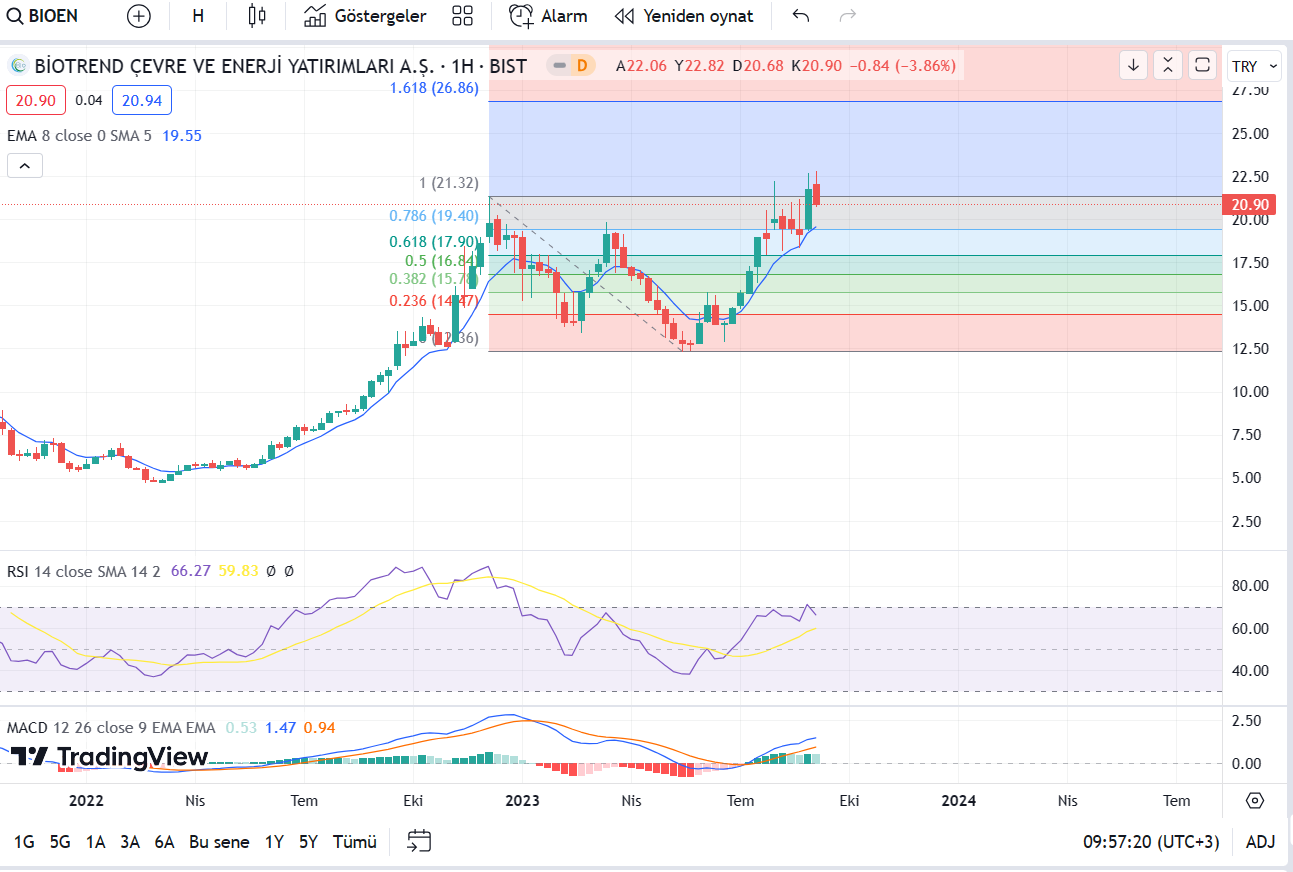Create an Alarm
The image size is (1293, 872).
[x=548, y=16]
